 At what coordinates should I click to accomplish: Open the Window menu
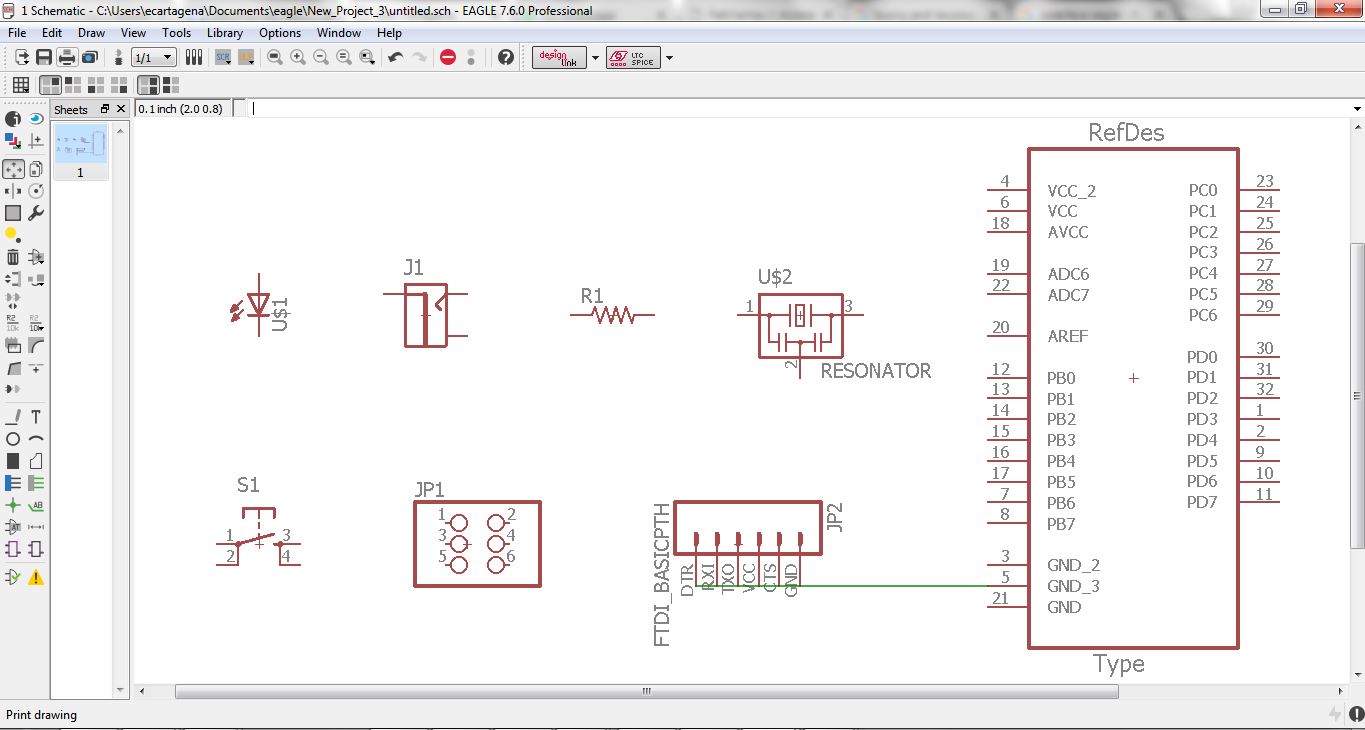[339, 33]
